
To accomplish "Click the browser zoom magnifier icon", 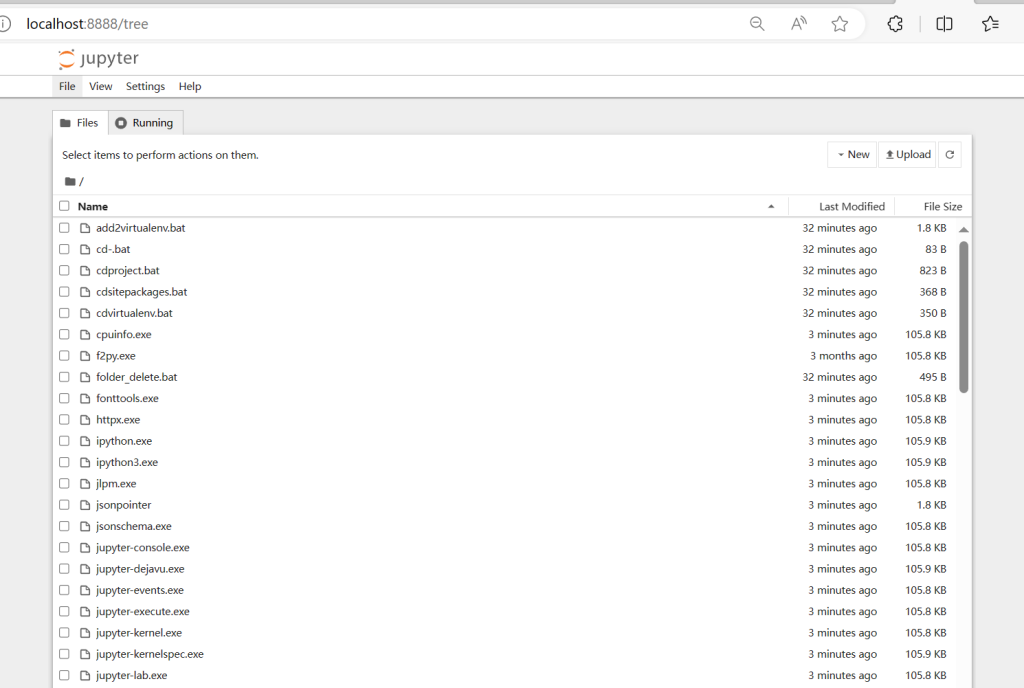I will pos(757,24).
